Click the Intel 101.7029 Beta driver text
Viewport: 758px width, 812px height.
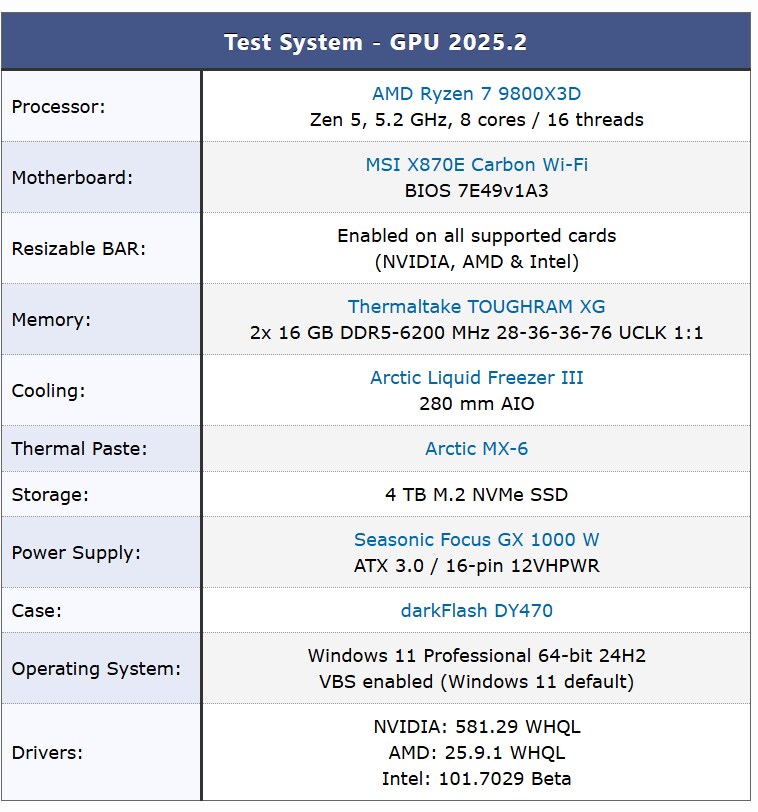click(x=476, y=778)
